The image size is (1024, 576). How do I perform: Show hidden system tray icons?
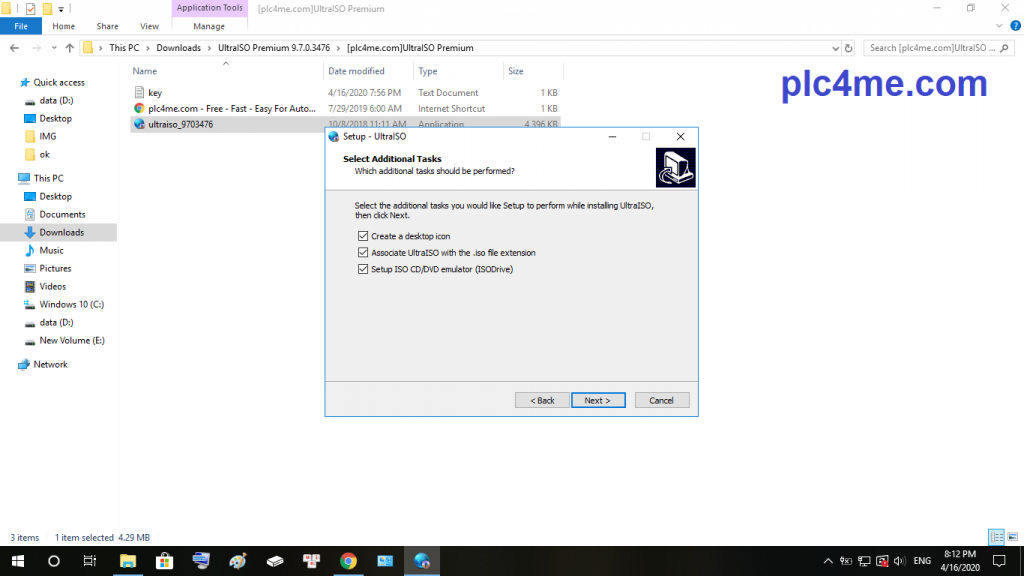(x=827, y=561)
